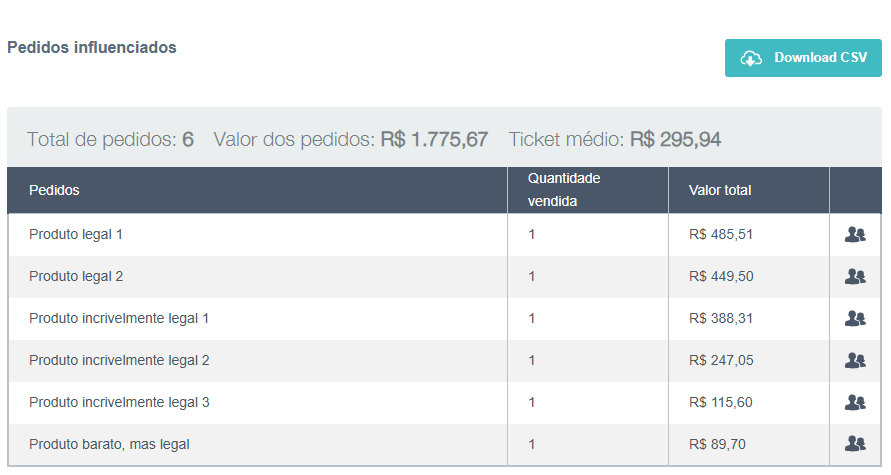Open customers icon for Produto incrivelmente legal 2
This screenshot has height=475, width=891.
coord(855,360)
